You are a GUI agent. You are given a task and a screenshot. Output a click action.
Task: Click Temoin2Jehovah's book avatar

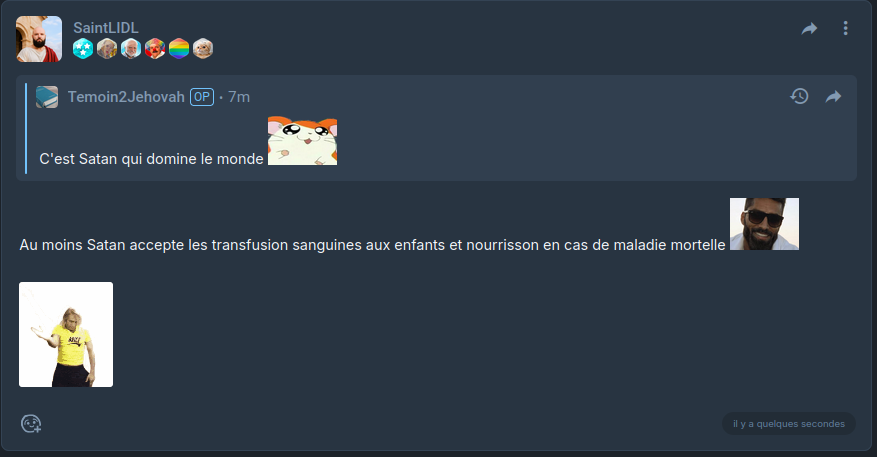[47, 97]
